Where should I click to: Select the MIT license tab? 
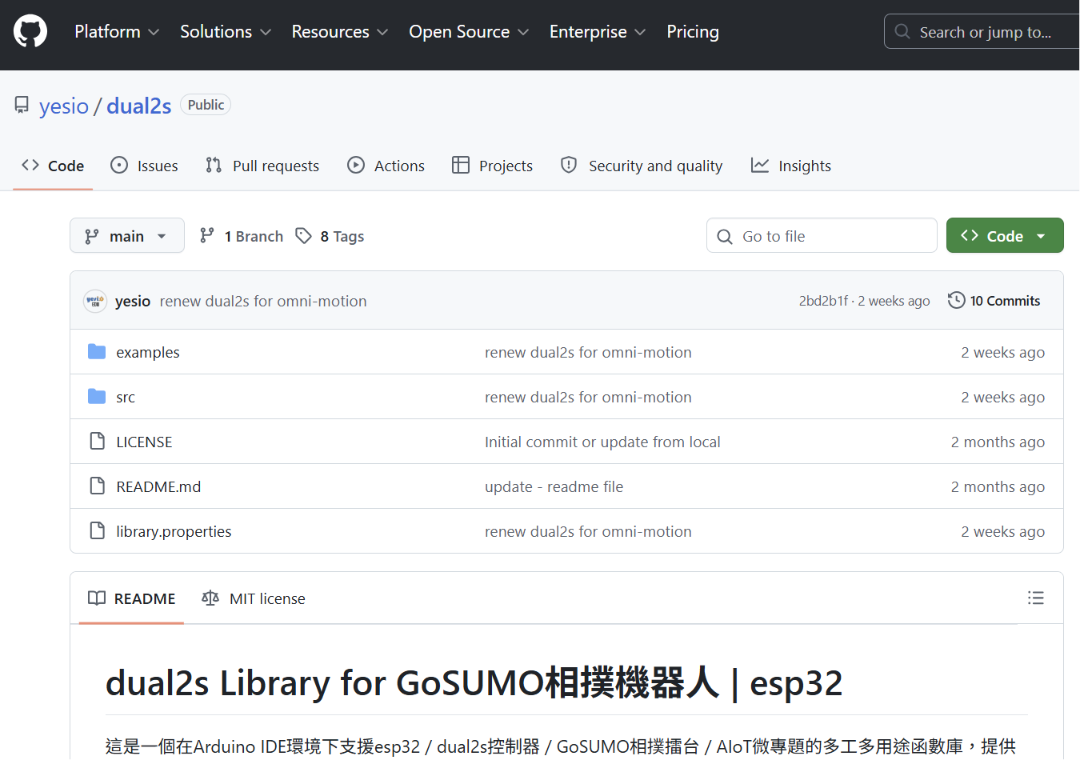tap(253, 598)
